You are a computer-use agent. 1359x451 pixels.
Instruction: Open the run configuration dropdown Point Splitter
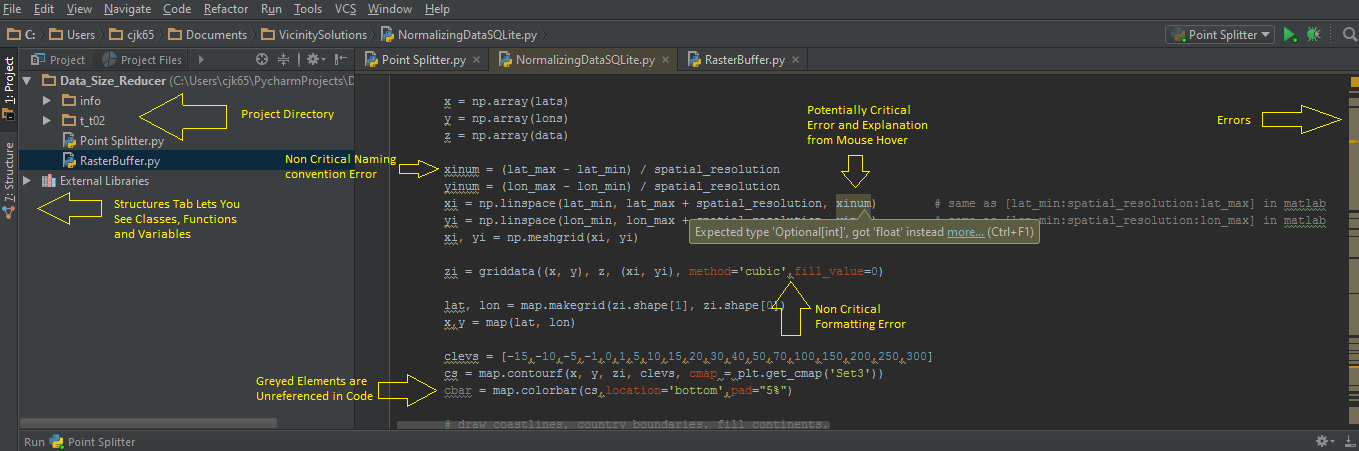click(1221, 34)
